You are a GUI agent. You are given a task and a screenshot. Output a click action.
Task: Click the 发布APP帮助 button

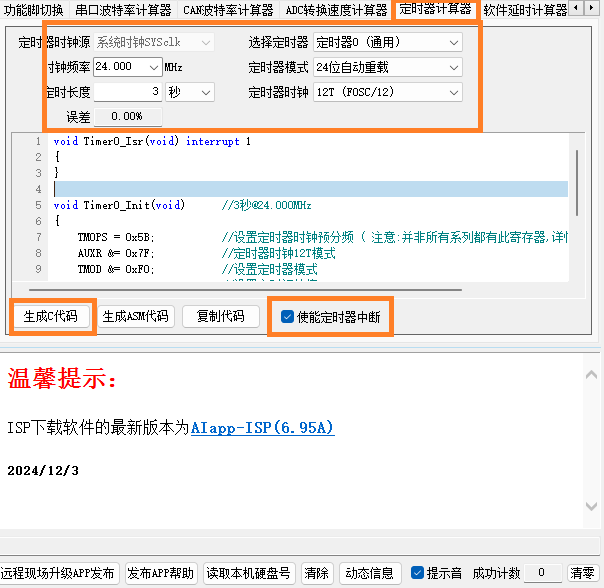(x=161, y=573)
